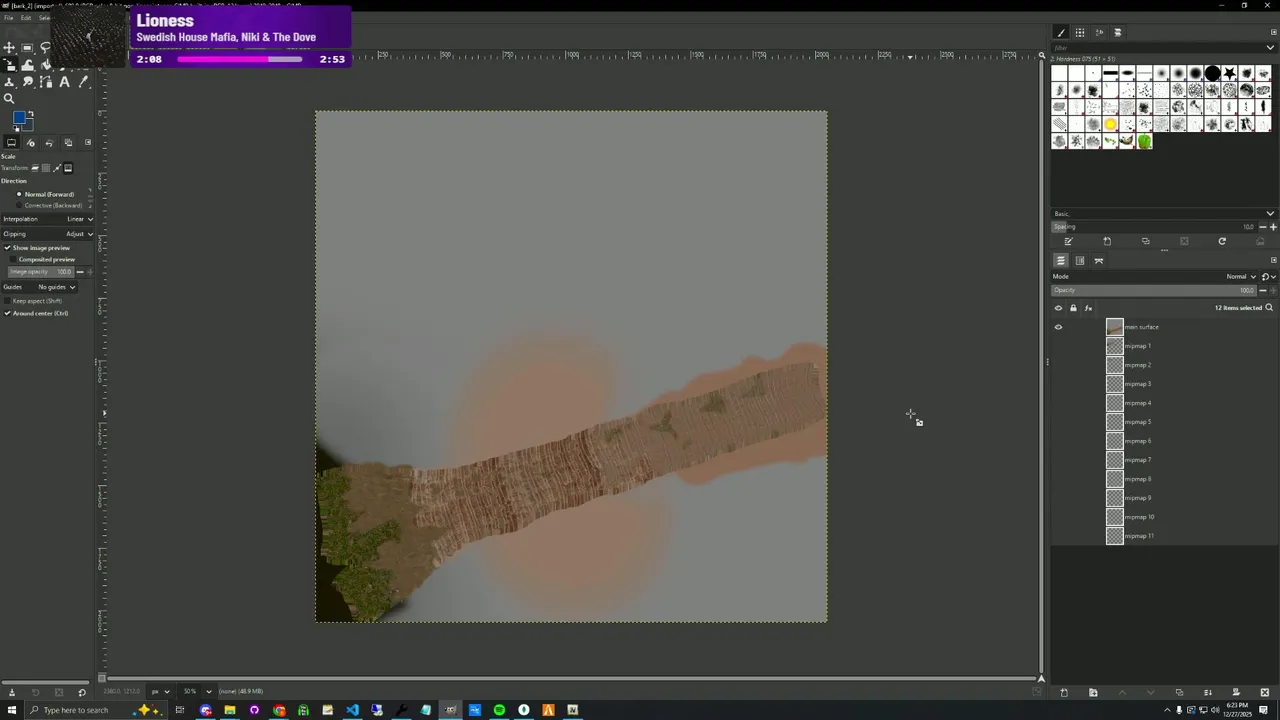Select the Text tool
The image size is (1280, 720).
(64, 82)
